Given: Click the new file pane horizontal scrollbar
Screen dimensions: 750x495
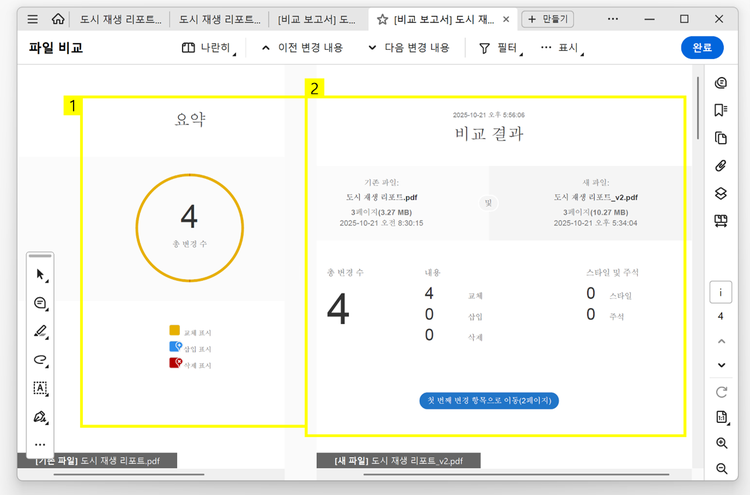Looking at the screenshot, I should [x=516, y=474].
